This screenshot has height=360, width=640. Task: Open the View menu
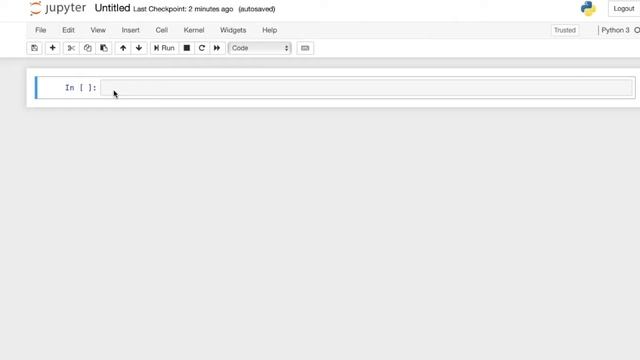[98, 30]
